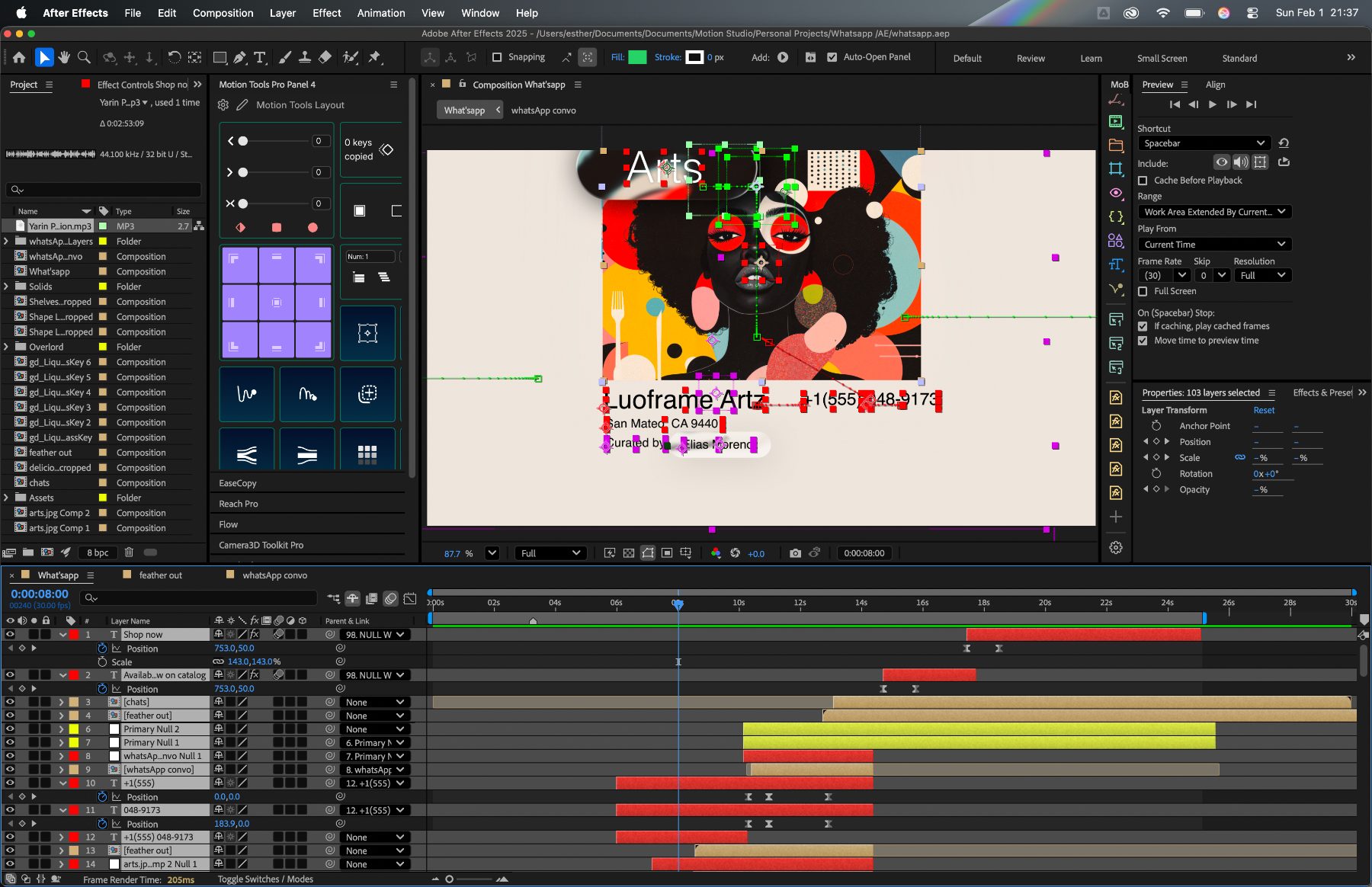Select the Eraser tool
Image resolution: width=1372 pixels, height=887 pixels.
pos(325,57)
